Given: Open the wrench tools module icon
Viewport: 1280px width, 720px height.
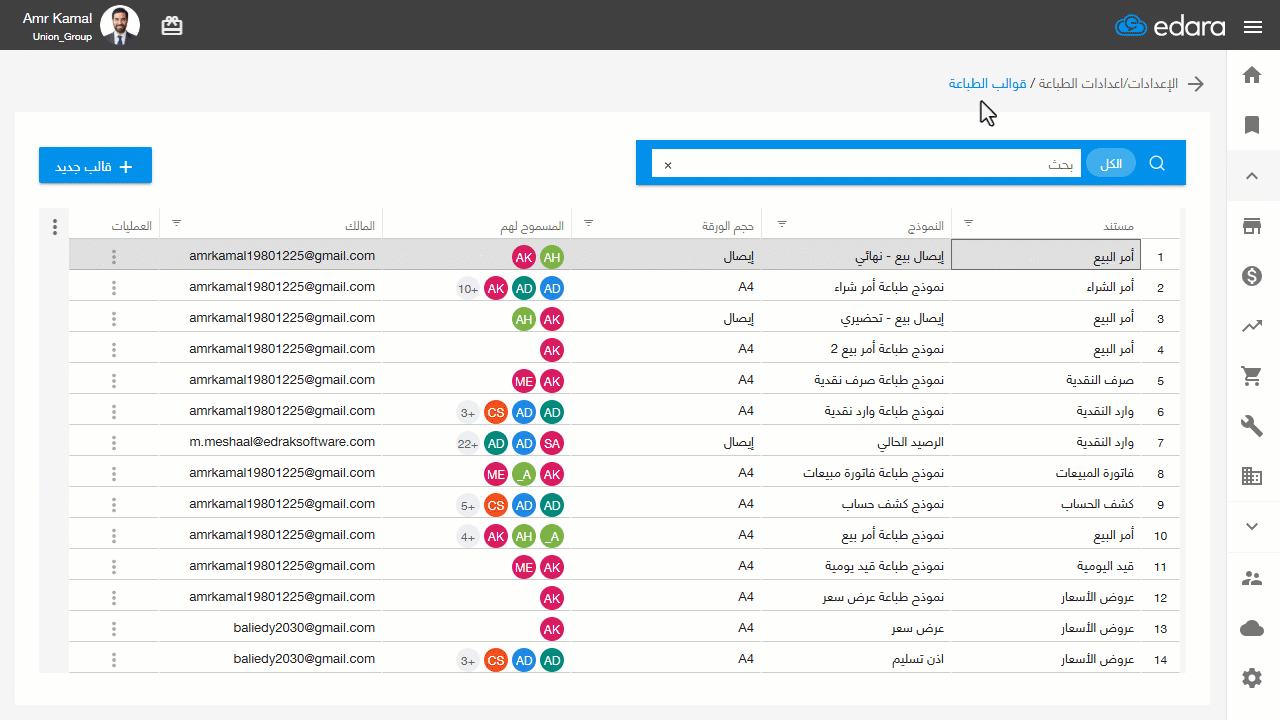Looking at the screenshot, I should tap(1252, 427).
